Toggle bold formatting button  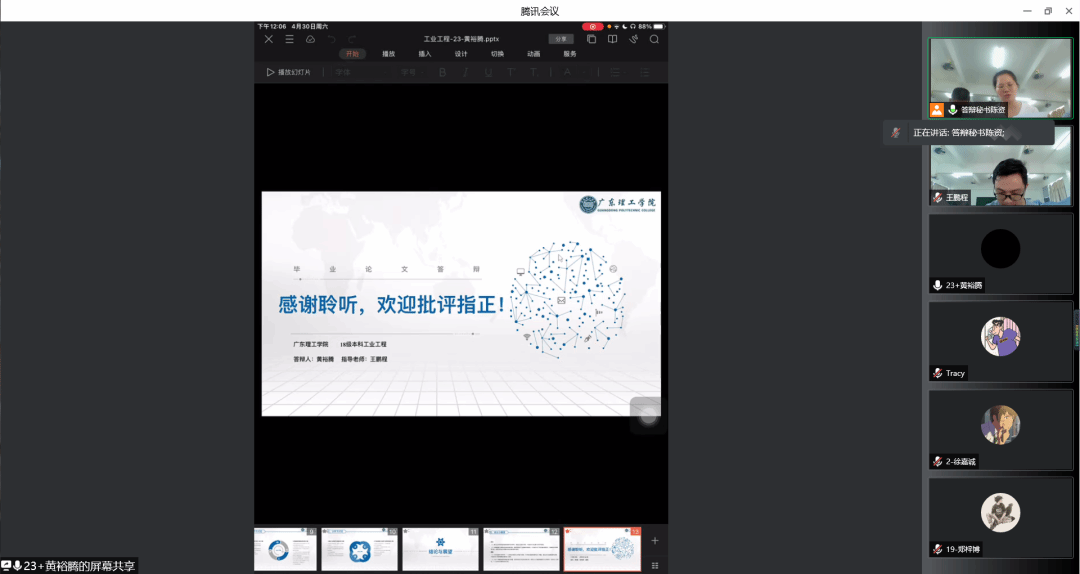443,72
